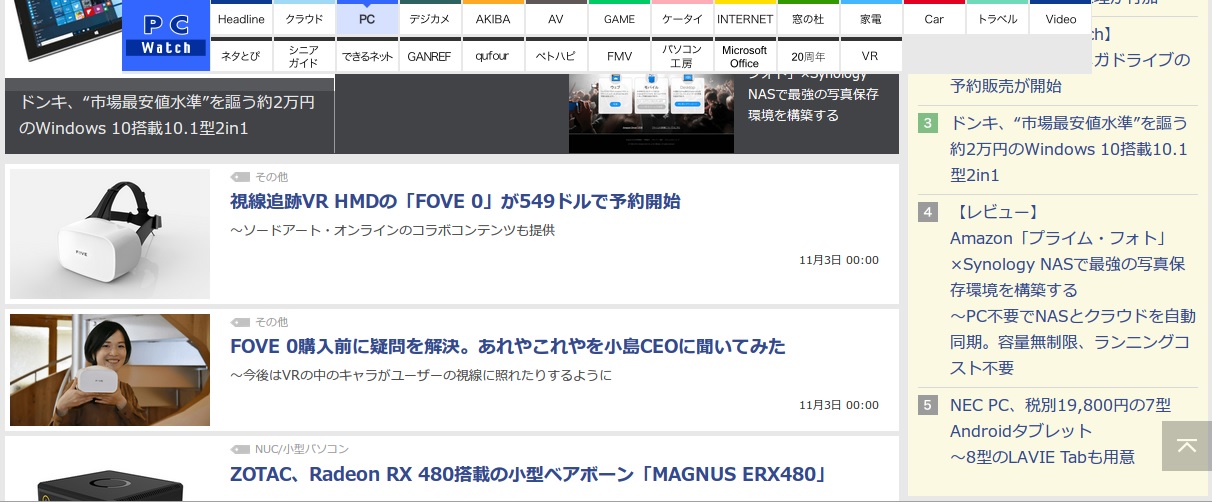The height and width of the screenshot is (502, 1212).
Task: Open the GANREF link
Action: (x=430, y=56)
